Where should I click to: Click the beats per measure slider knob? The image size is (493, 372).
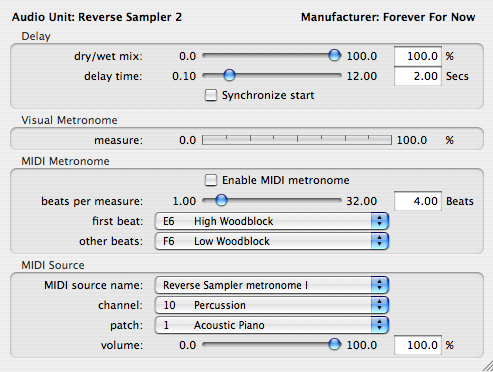tap(221, 200)
